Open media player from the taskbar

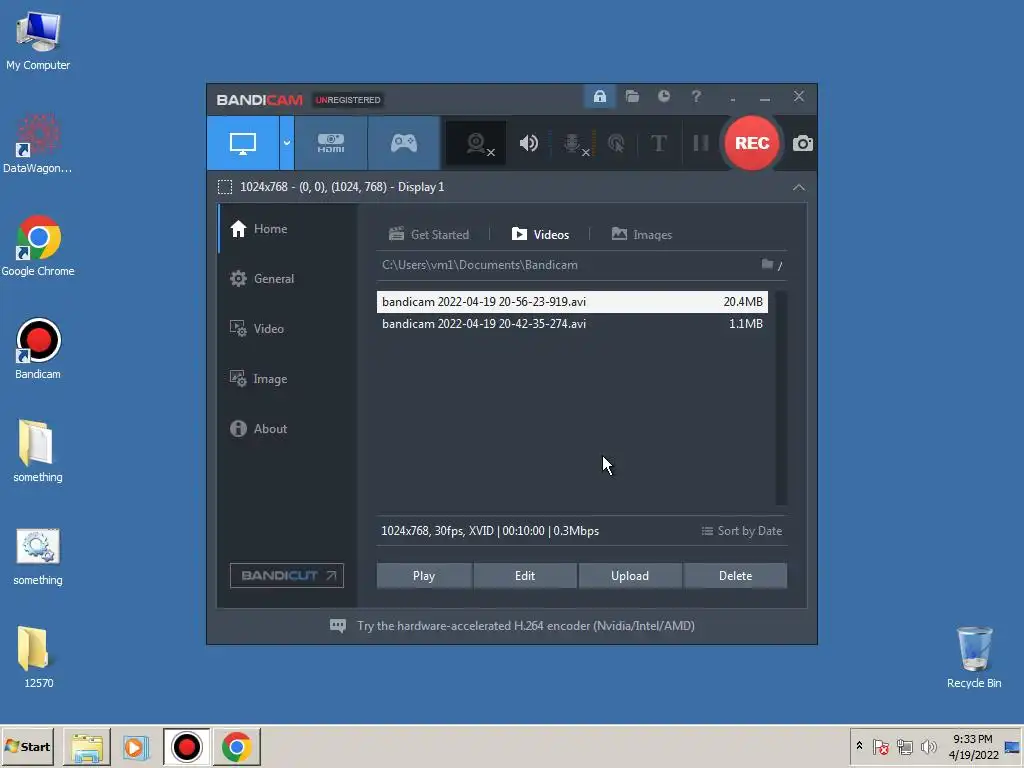tap(136, 746)
